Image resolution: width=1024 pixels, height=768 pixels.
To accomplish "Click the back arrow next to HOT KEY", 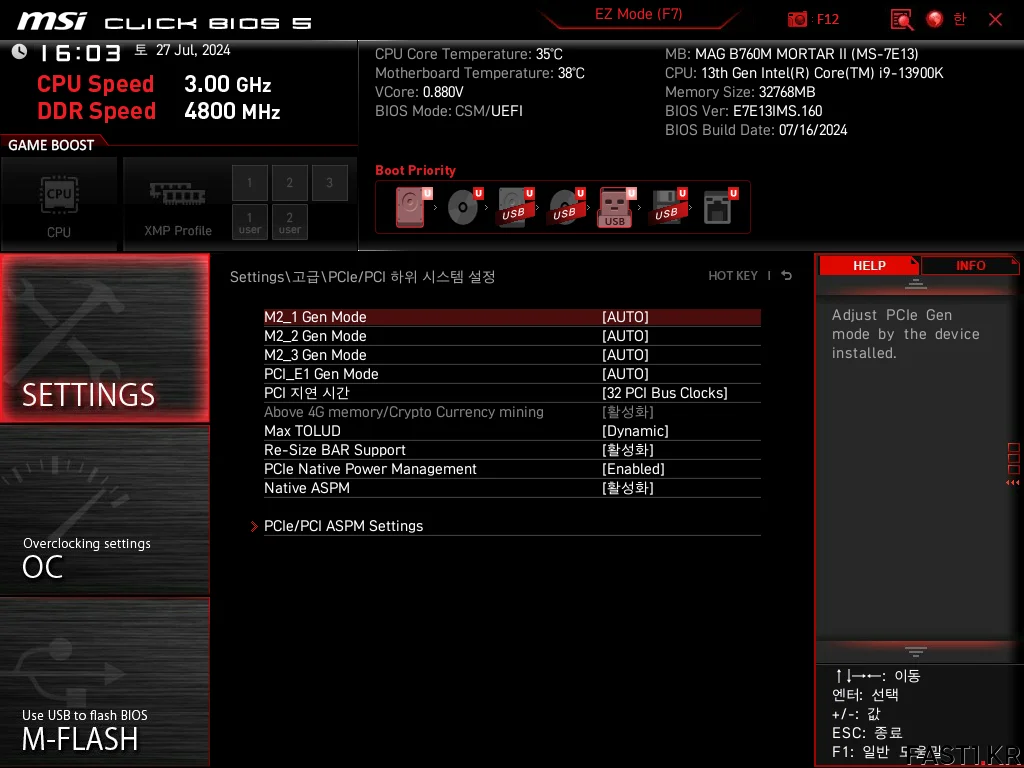I will [x=786, y=276].
